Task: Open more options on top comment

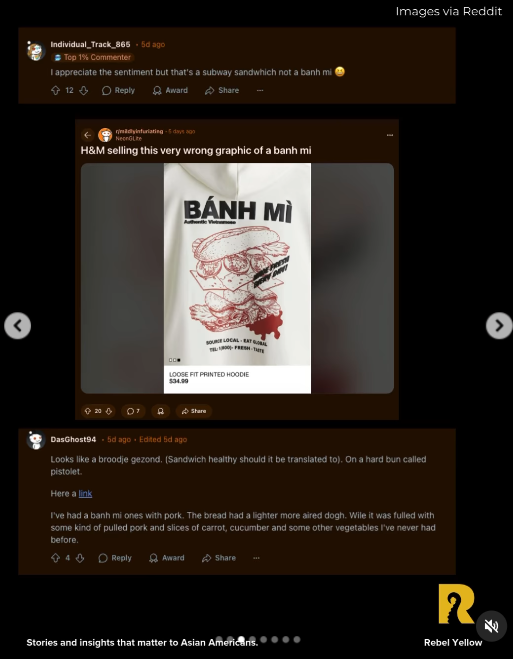Action: (x=260, y=90)
